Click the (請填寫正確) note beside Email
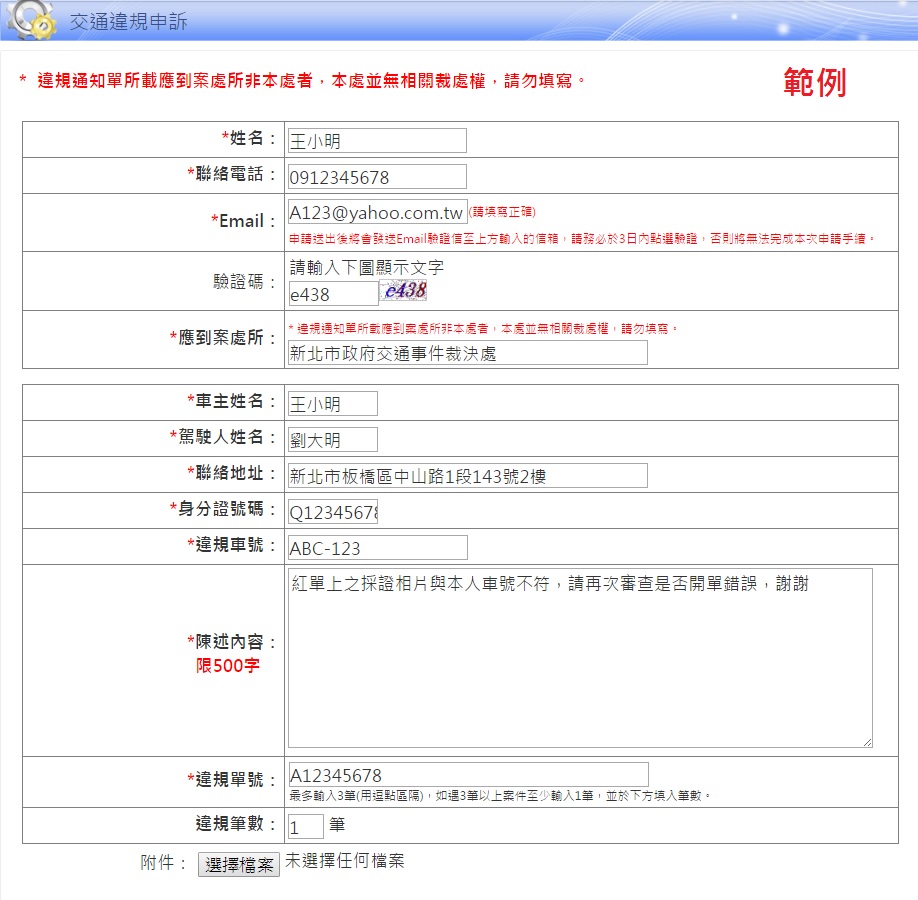The width and height of the screenshot is (918, 900). [502, 211]
